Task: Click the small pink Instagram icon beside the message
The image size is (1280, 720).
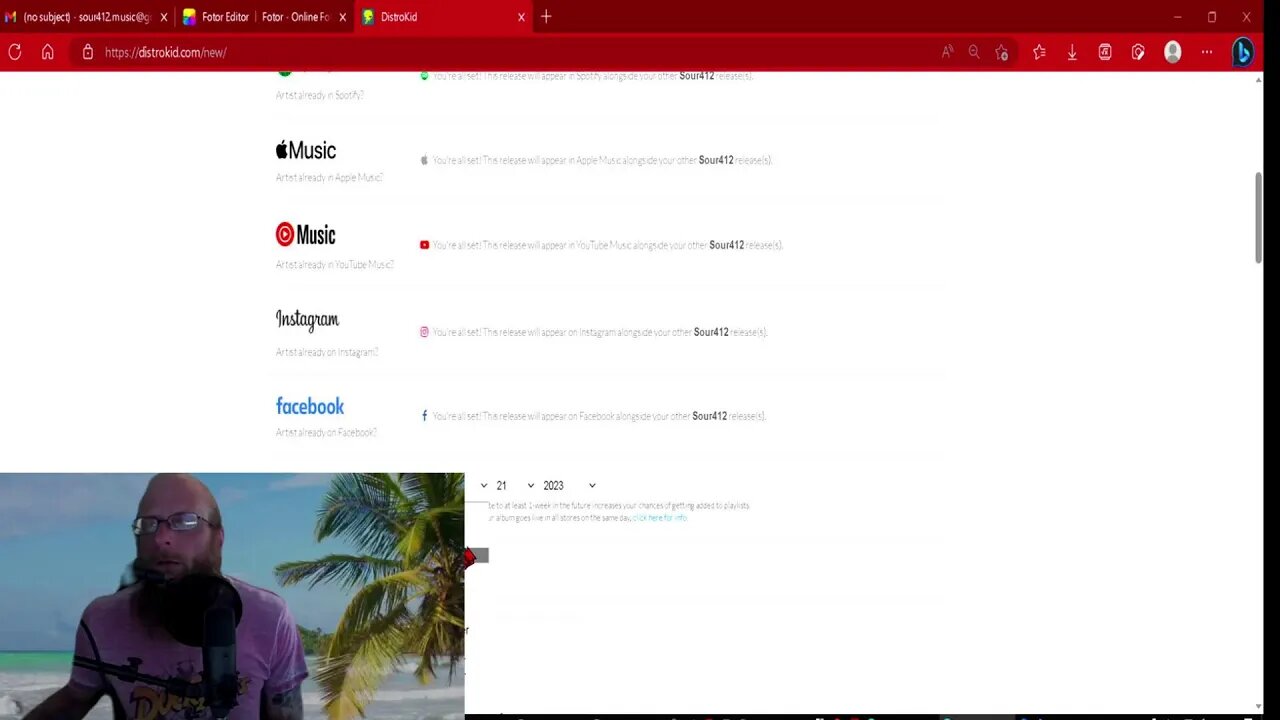Action: coord(424,332)
